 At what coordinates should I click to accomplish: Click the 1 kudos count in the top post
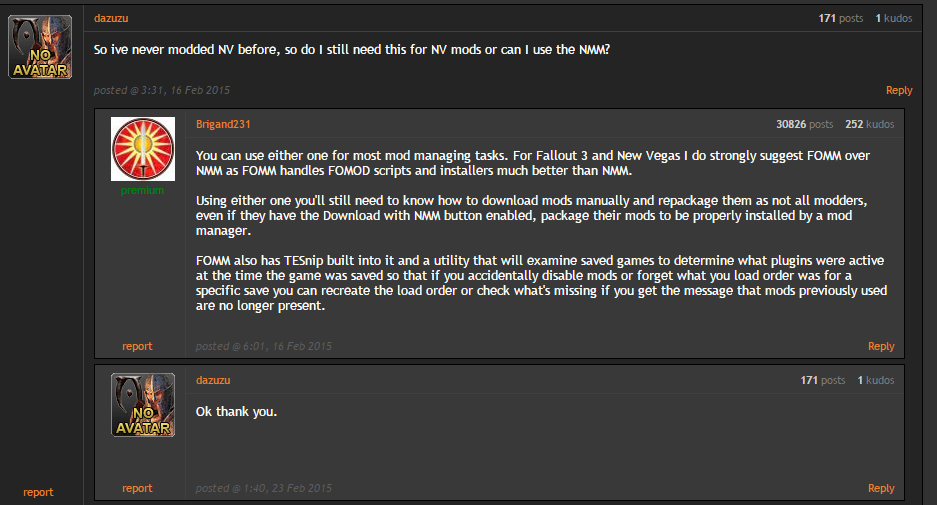(x=892, y=18)
